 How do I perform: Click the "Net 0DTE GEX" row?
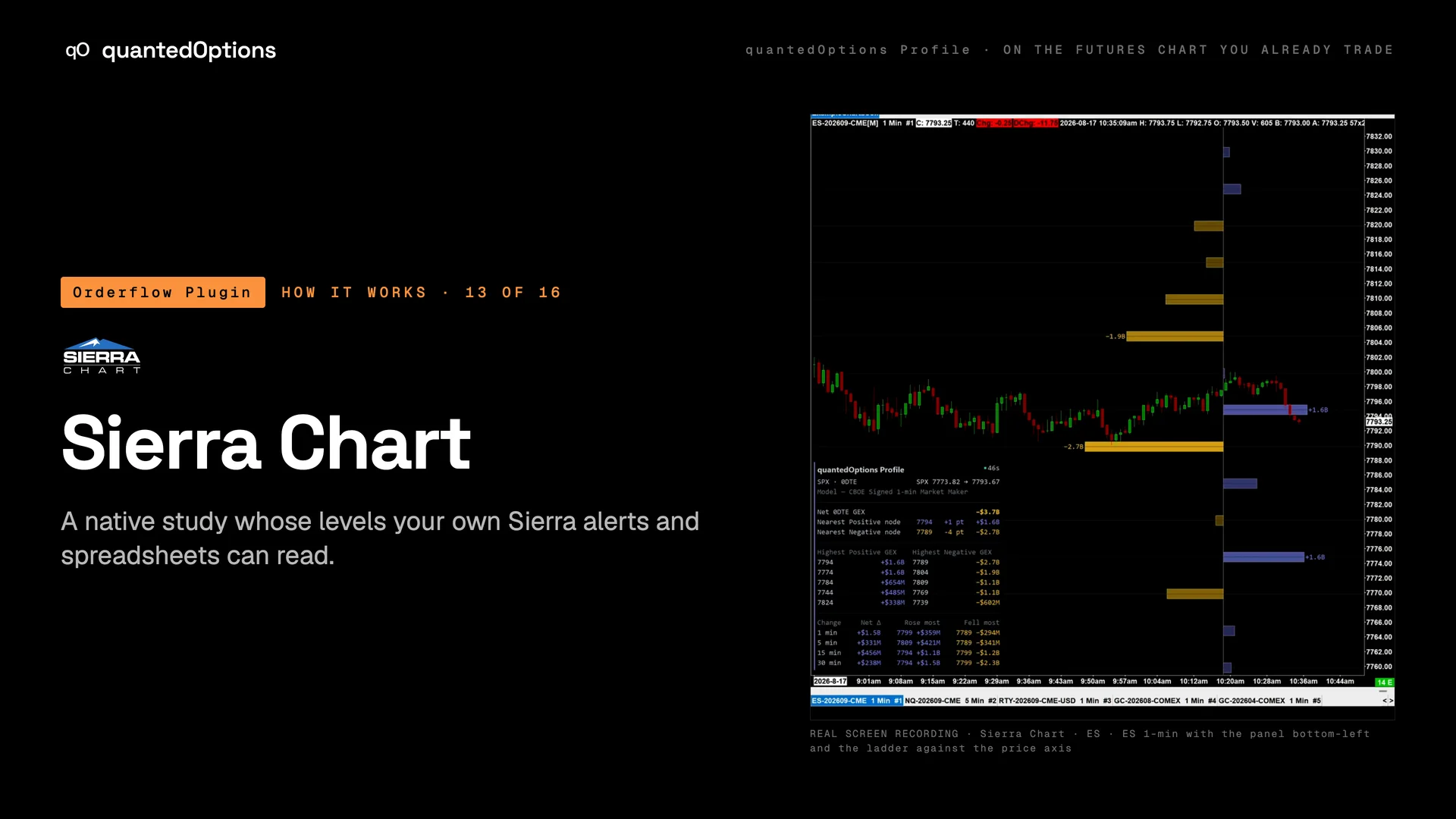click(x=908, y=512)
